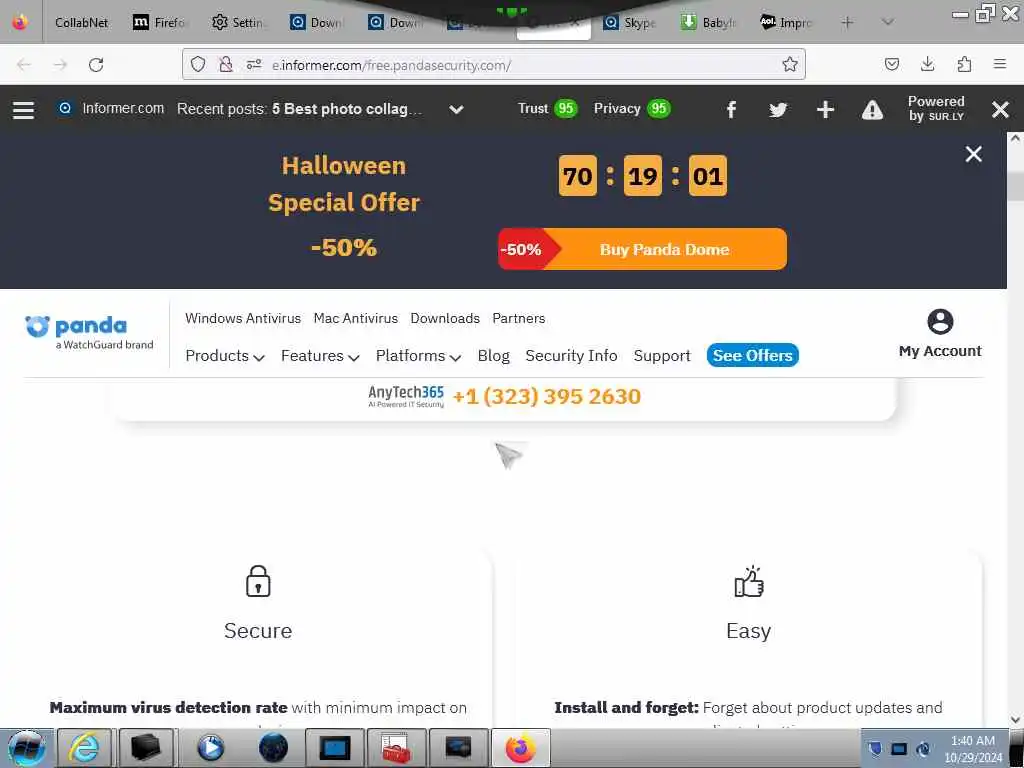Open Security Info page
Viewport: 1024px width, 768px height.
pyautogui.click(x=571, y=356)
